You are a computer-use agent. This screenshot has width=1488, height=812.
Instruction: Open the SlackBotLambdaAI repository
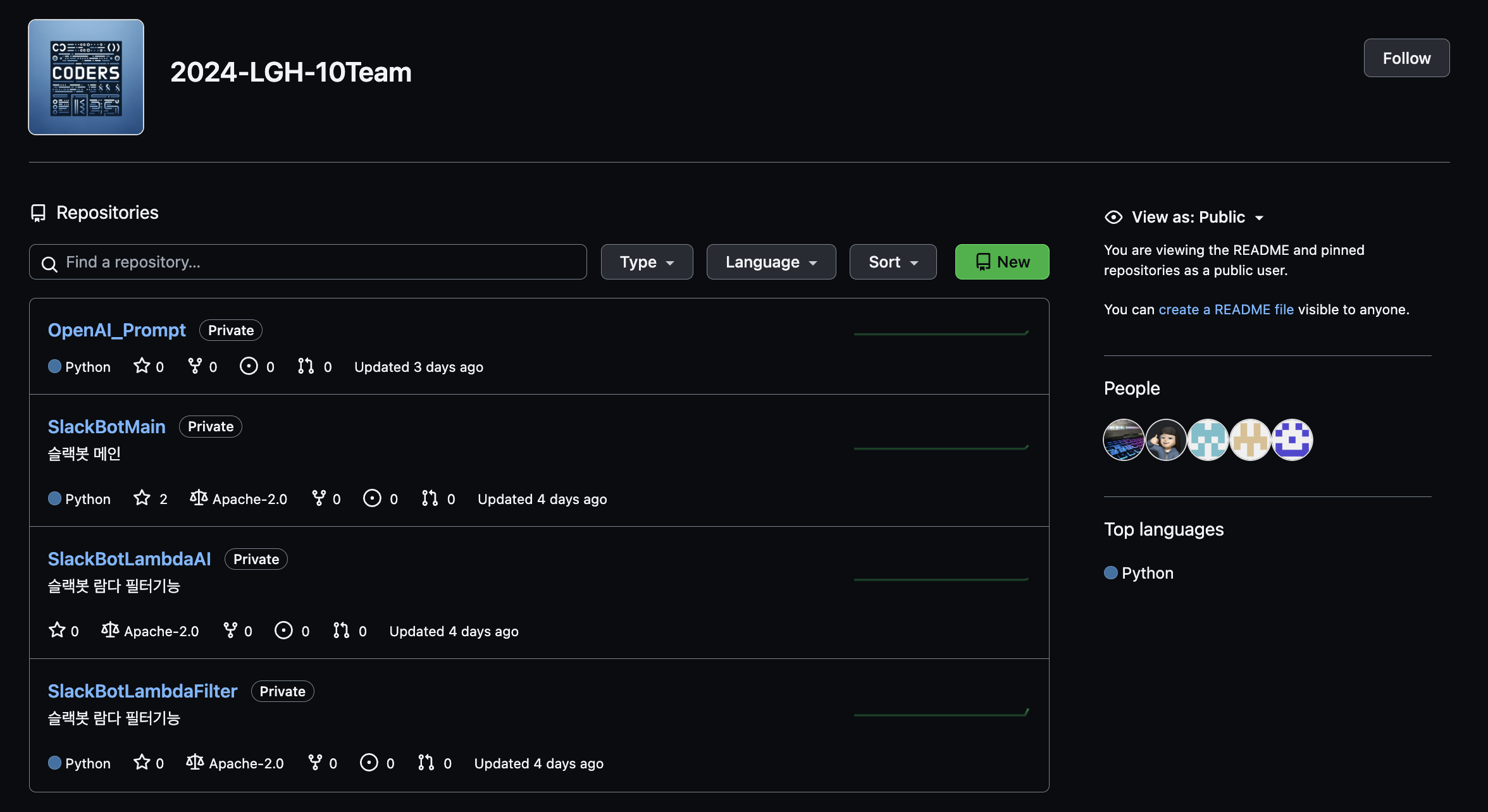130,559
